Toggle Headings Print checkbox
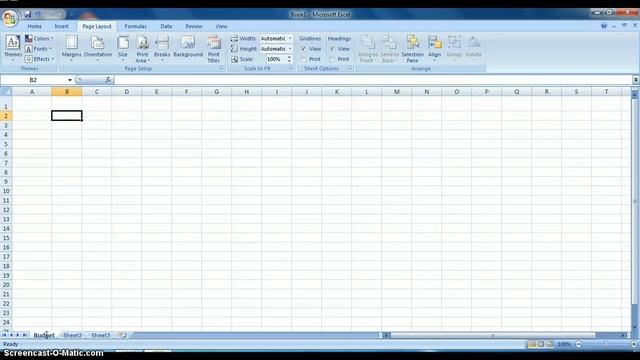The width and height of the screenshot is (640, 360). pyautogui.click(x=332, y=59)
